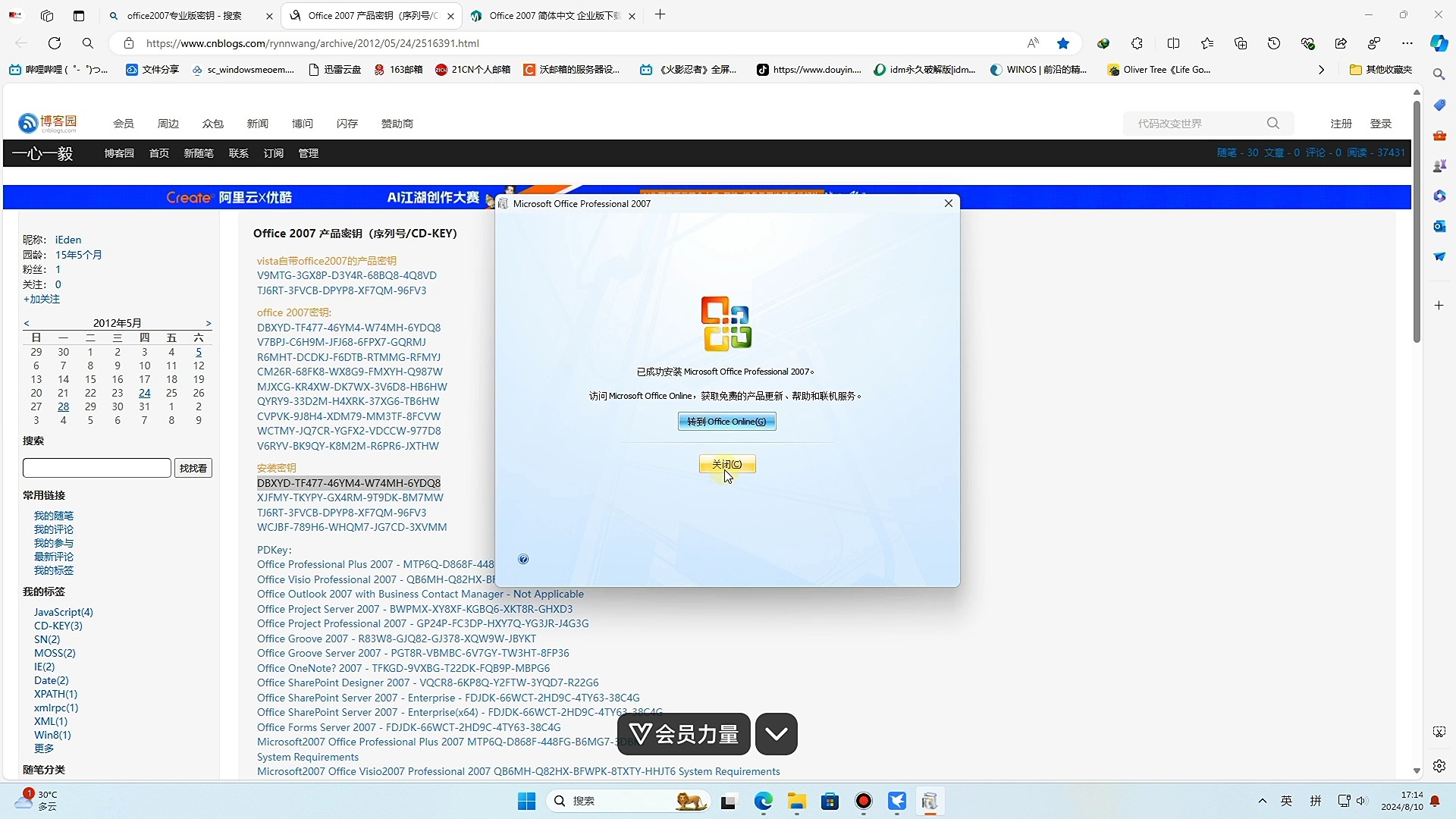Click the taskbar search box
The width and height of the screenshot is (1456, 819).
click(628, 801)
